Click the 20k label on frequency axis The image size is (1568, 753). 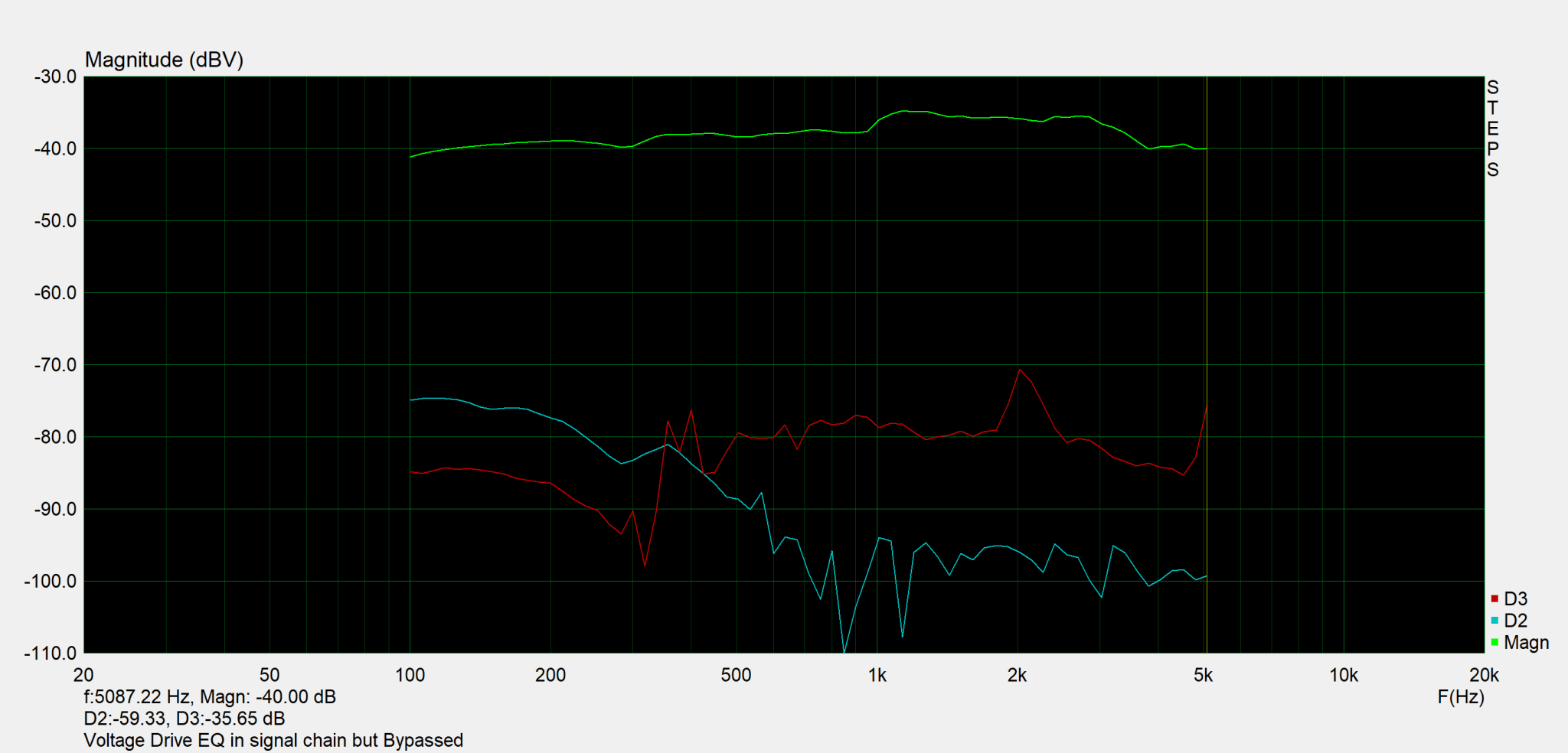tap(1484, 675)
